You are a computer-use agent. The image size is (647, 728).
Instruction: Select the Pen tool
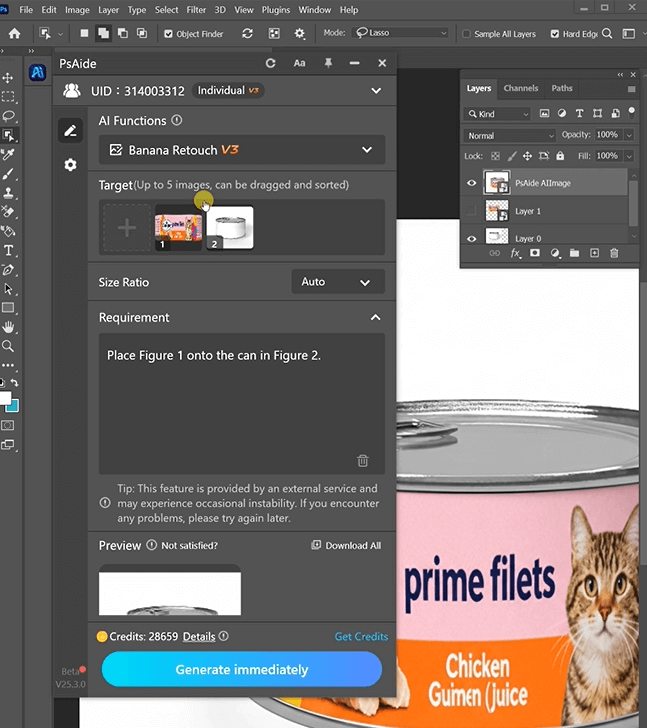[x=8, y=270]
